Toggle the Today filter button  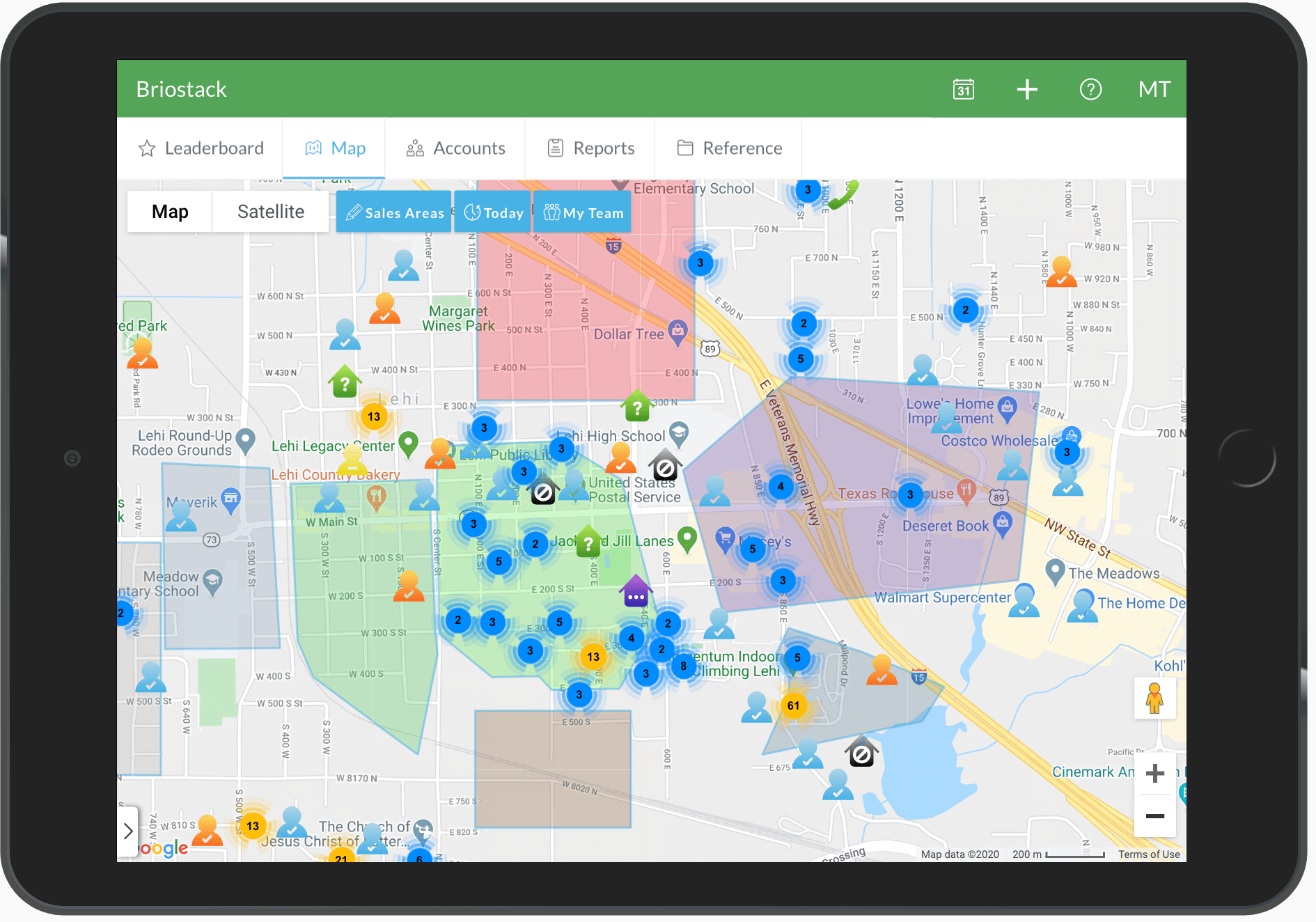493,212
